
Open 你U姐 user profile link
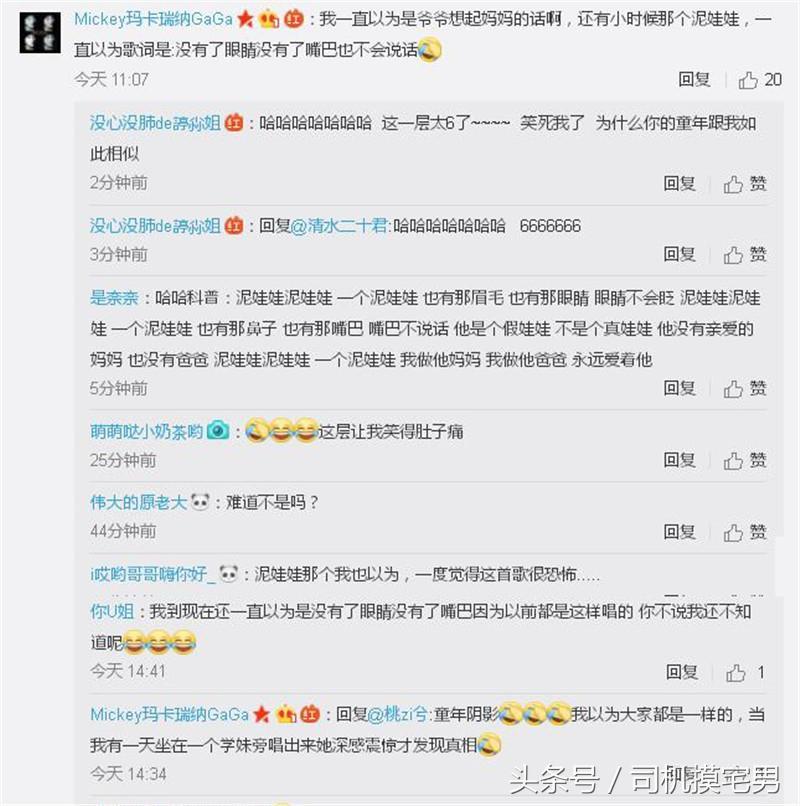point(112,612)
